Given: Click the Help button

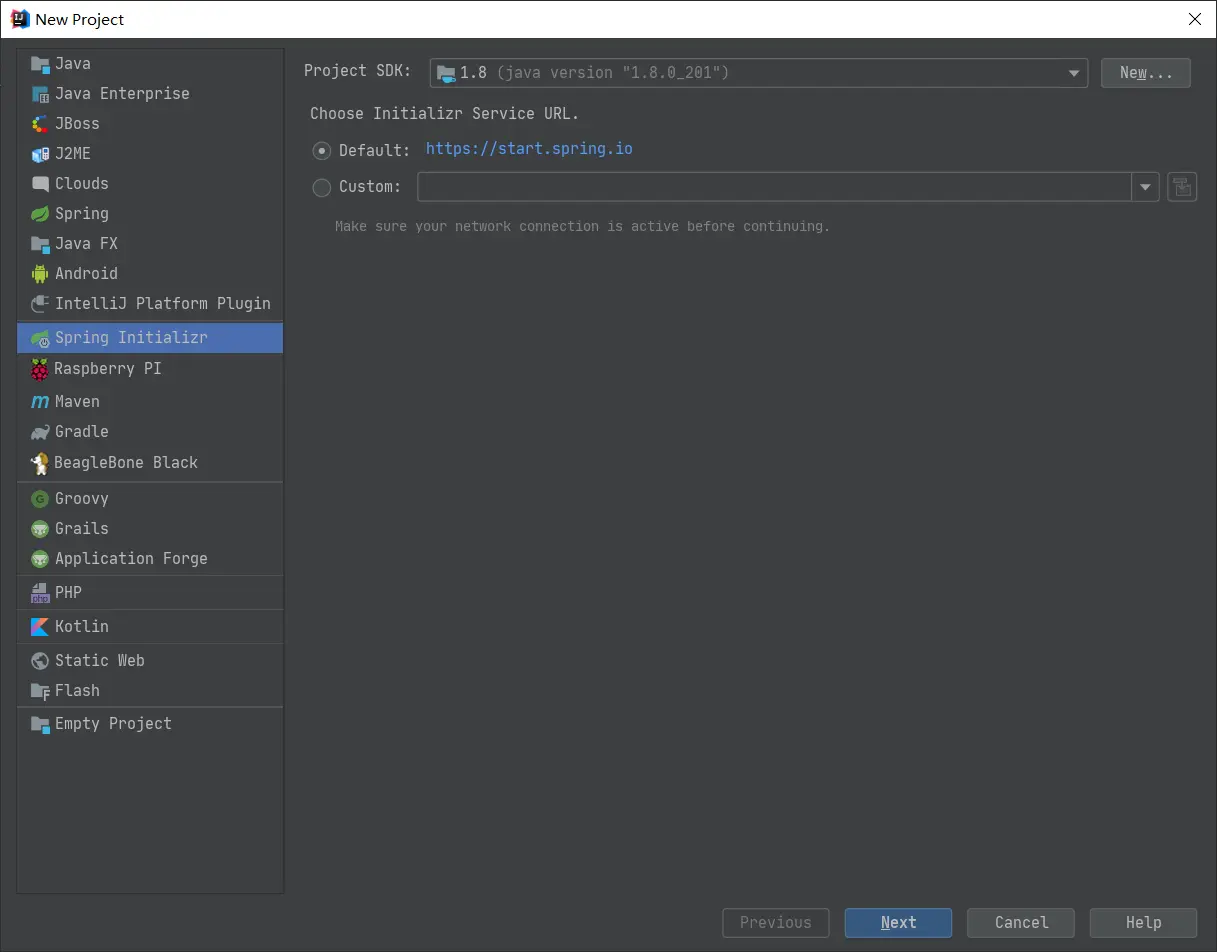Looking at the screenshot, I should tap(1143, 923).
